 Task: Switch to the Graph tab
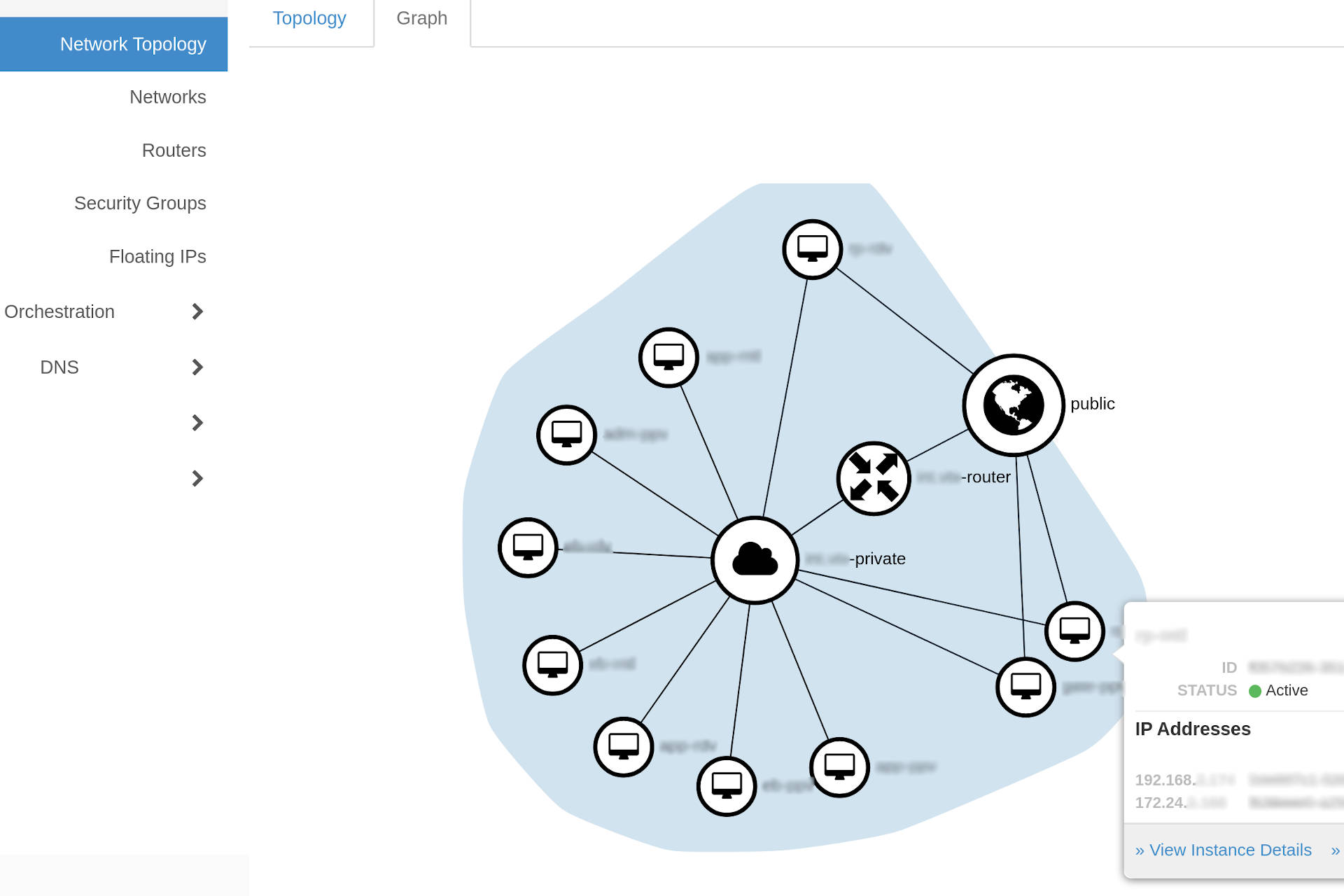[x=421, y=18]
